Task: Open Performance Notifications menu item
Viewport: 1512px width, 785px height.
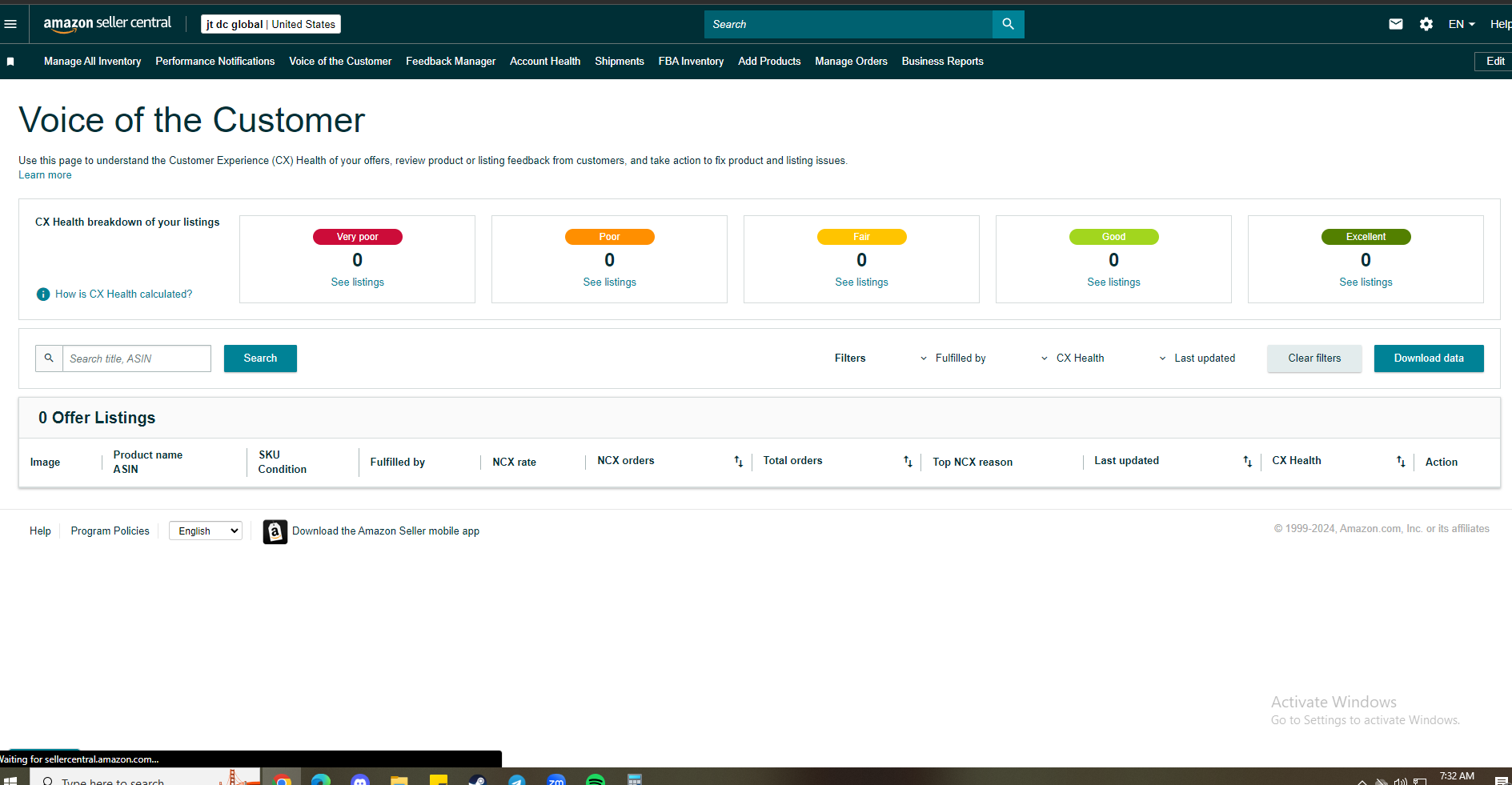Action: tap(215, 62)
